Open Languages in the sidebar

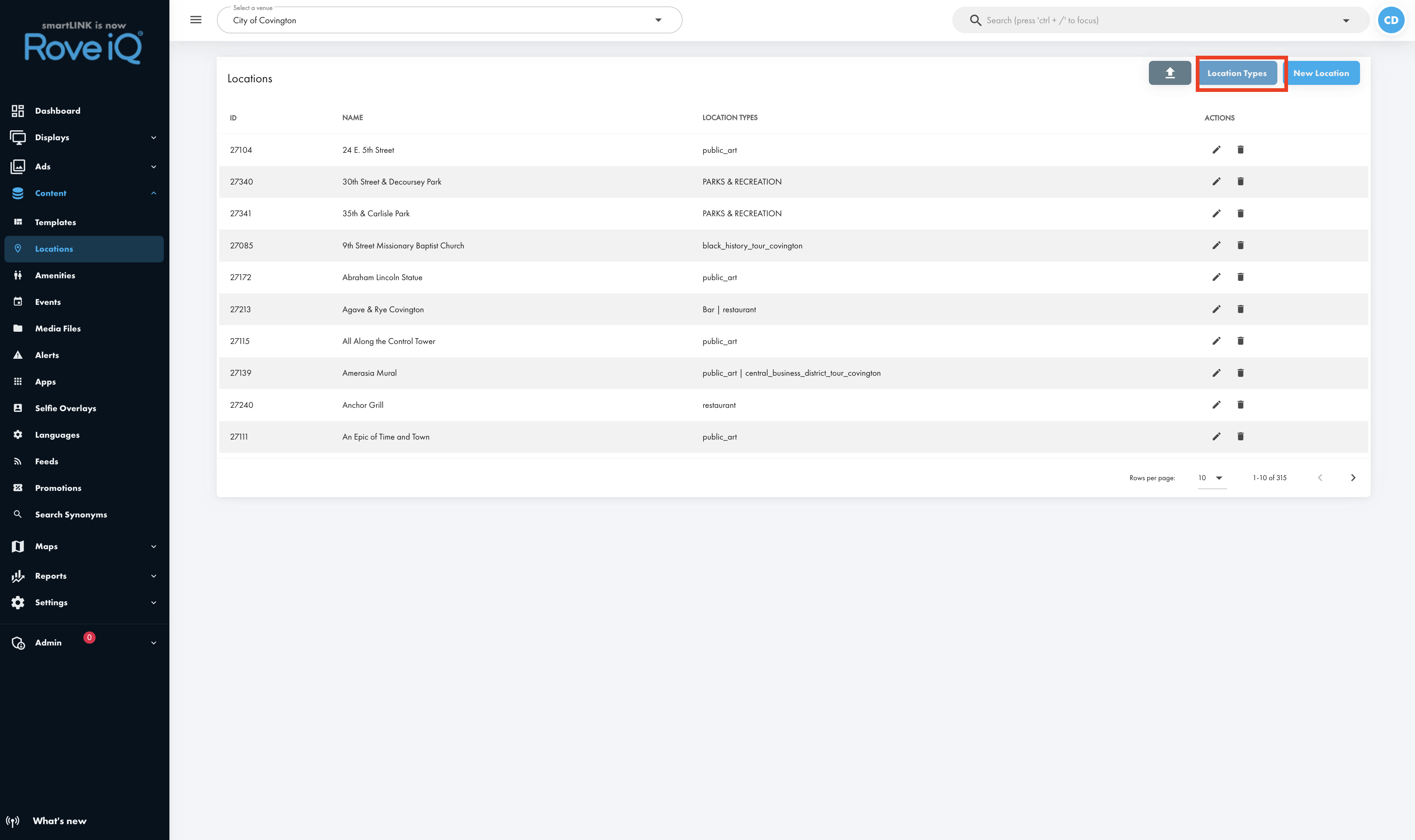pyautogui.click(x=84, y=435)
